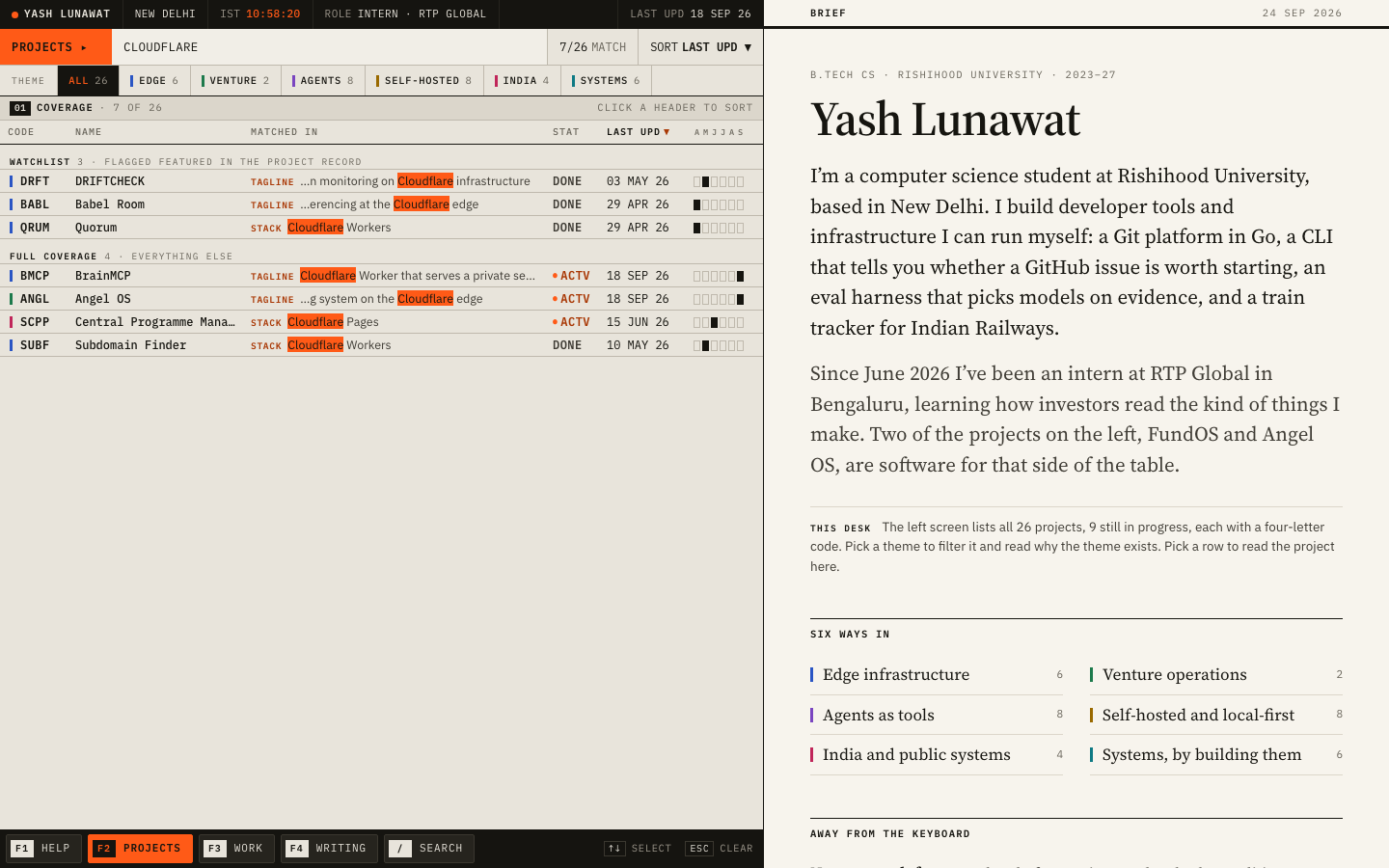Switch to F2 PROJECTS in the footer
The width and height of the screenshot is (1389, 868).
click(140, 849)
